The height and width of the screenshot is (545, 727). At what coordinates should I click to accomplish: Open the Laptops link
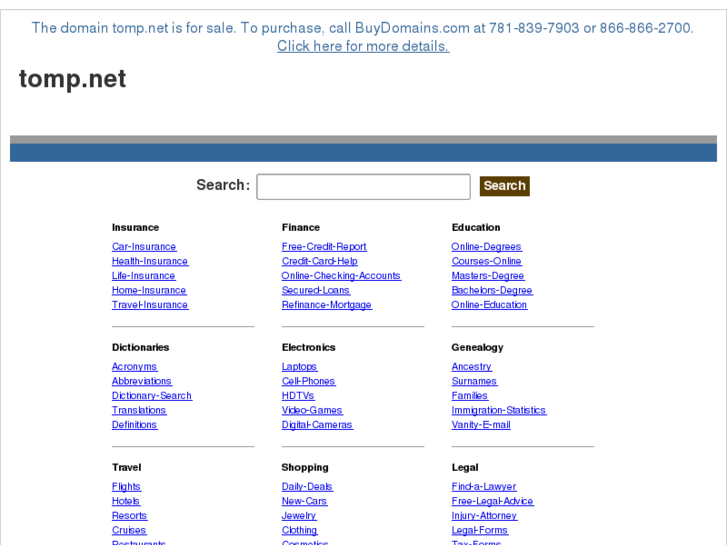[x=300, y=366]
